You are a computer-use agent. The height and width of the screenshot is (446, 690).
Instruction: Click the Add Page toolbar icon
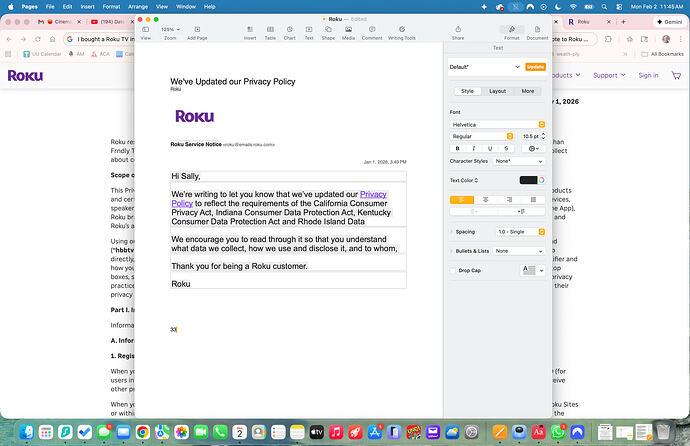[197, 29]
